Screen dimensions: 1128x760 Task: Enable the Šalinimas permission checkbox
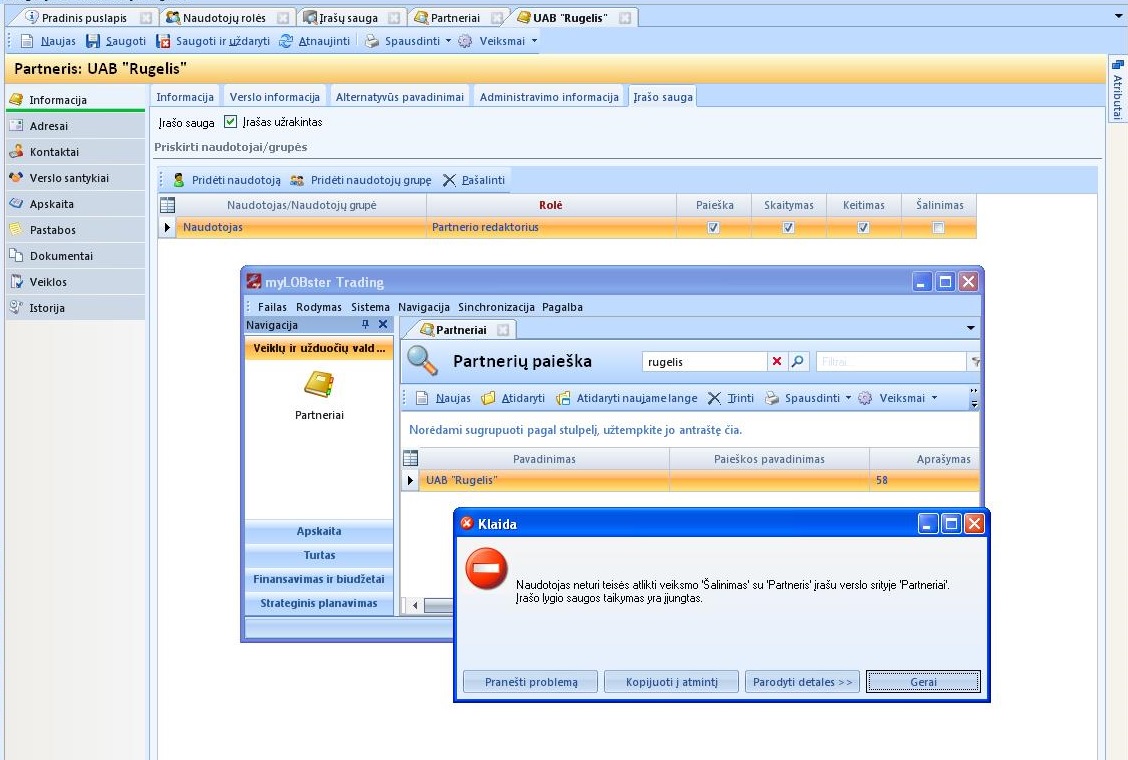938,228
